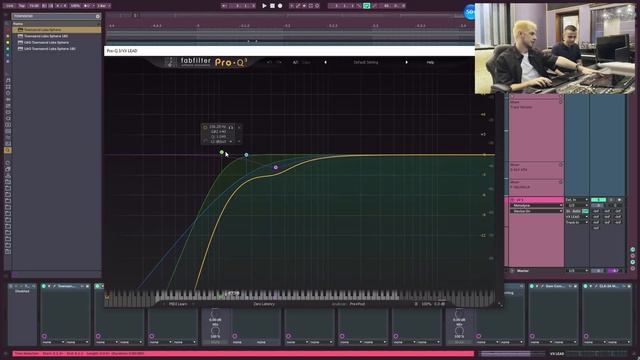Open the Default Setting preset menu
640x360 pixels.
coord(366,62)
